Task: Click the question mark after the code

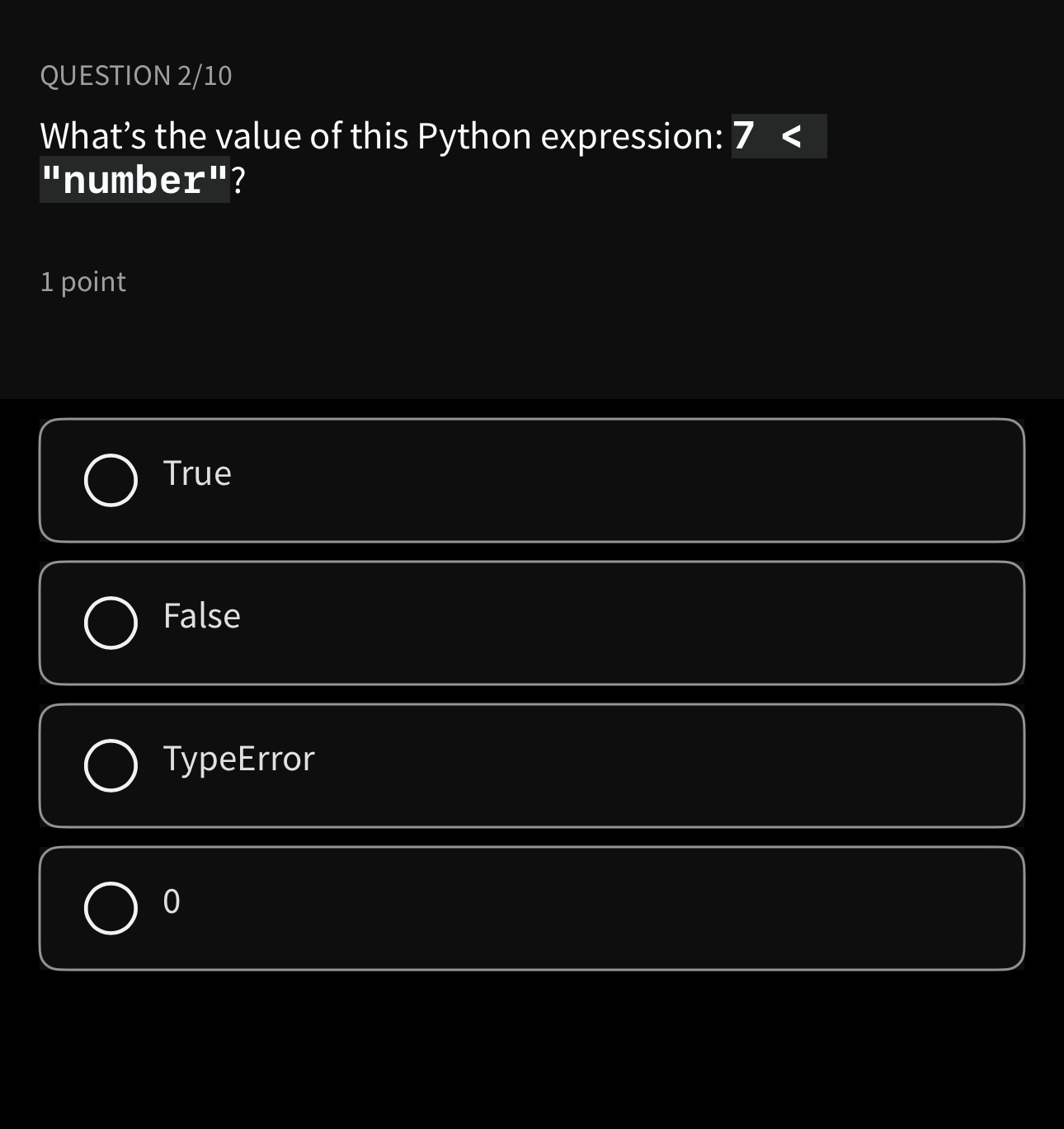Action: click(x=238, y=179)
